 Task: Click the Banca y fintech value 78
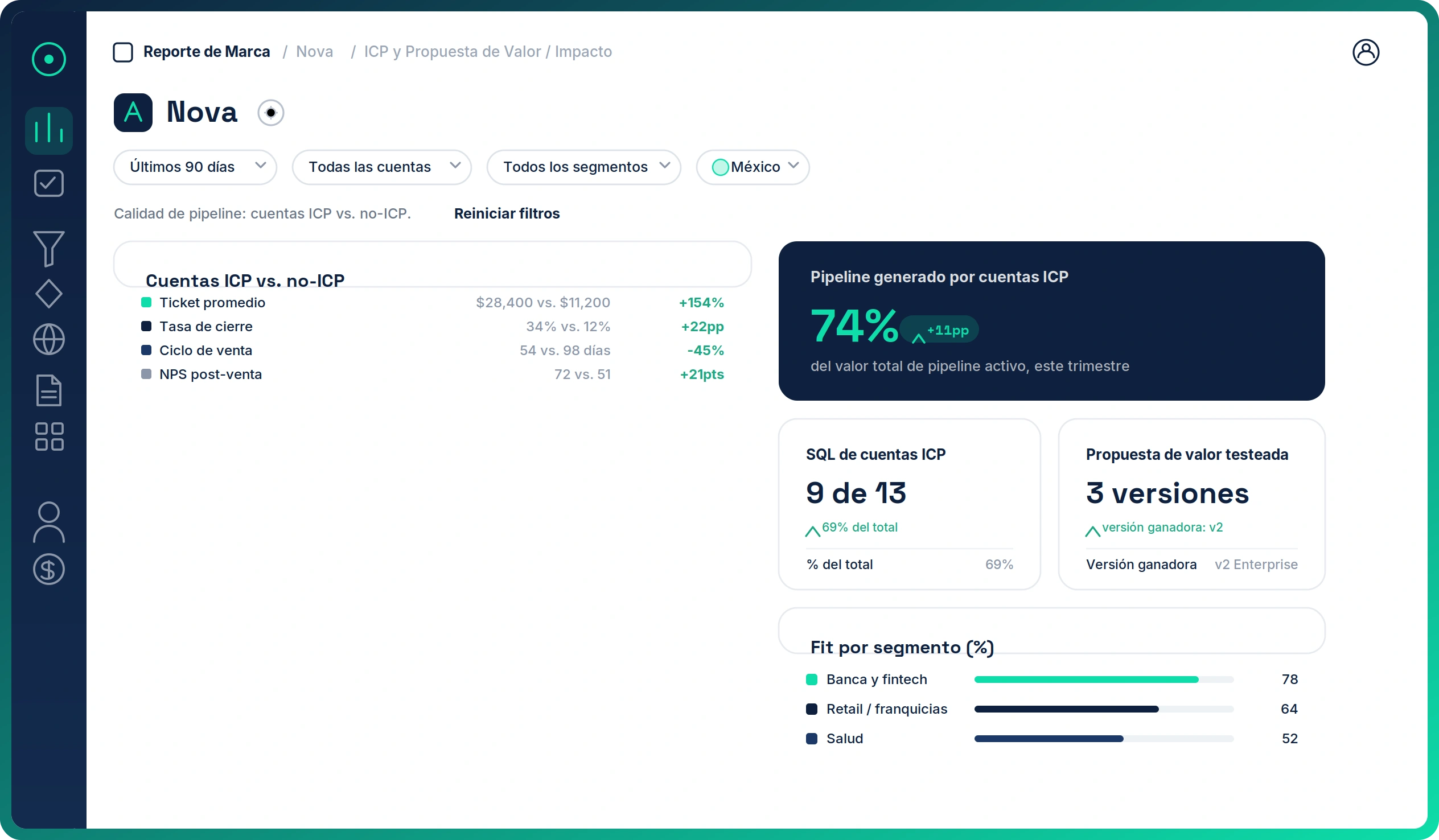click(1289, 680)
